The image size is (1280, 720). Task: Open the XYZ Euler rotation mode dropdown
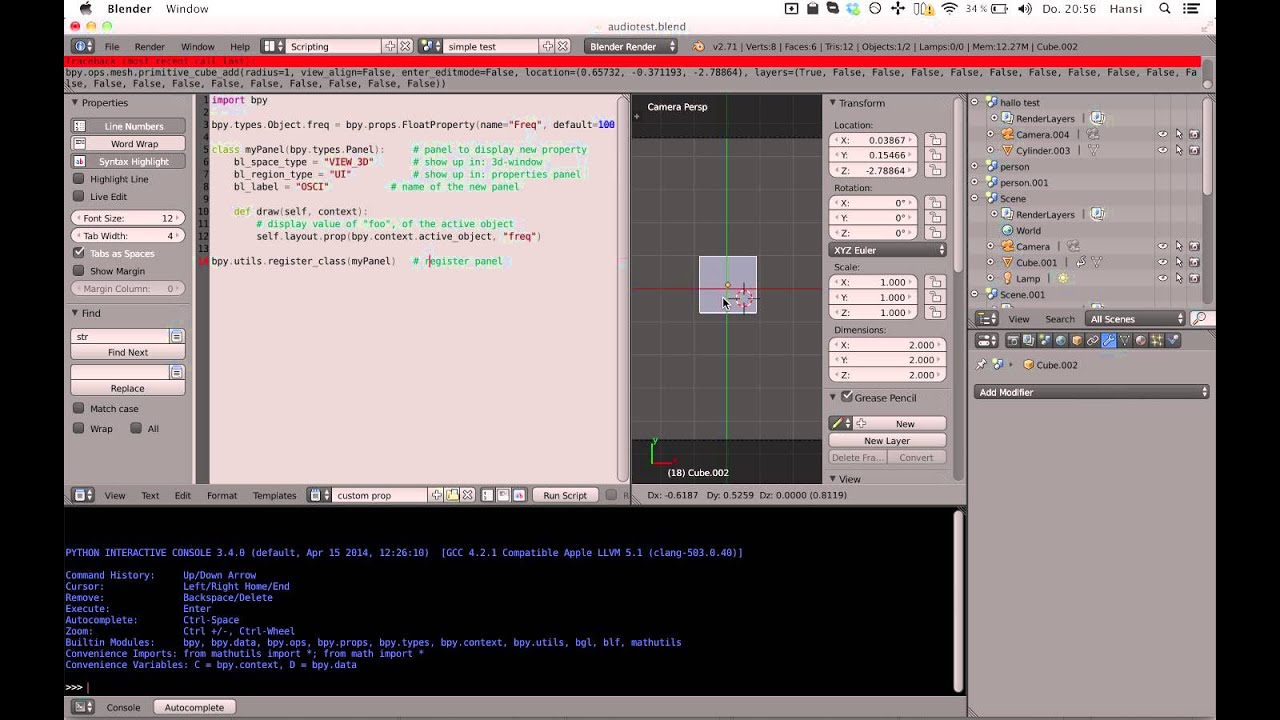(x=888, y=250)
